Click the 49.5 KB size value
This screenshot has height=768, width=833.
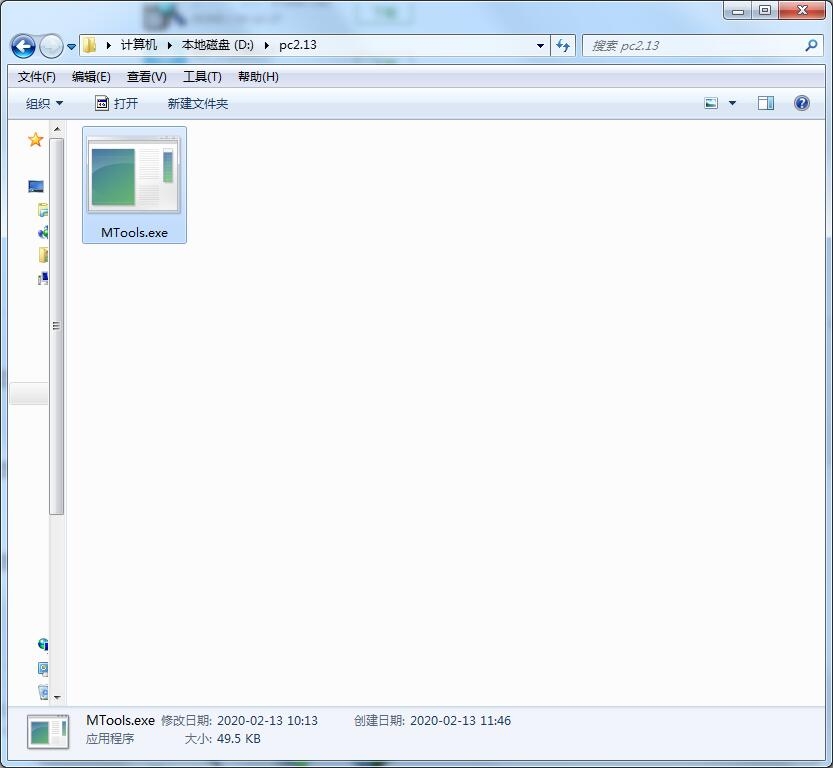point(239,739)
